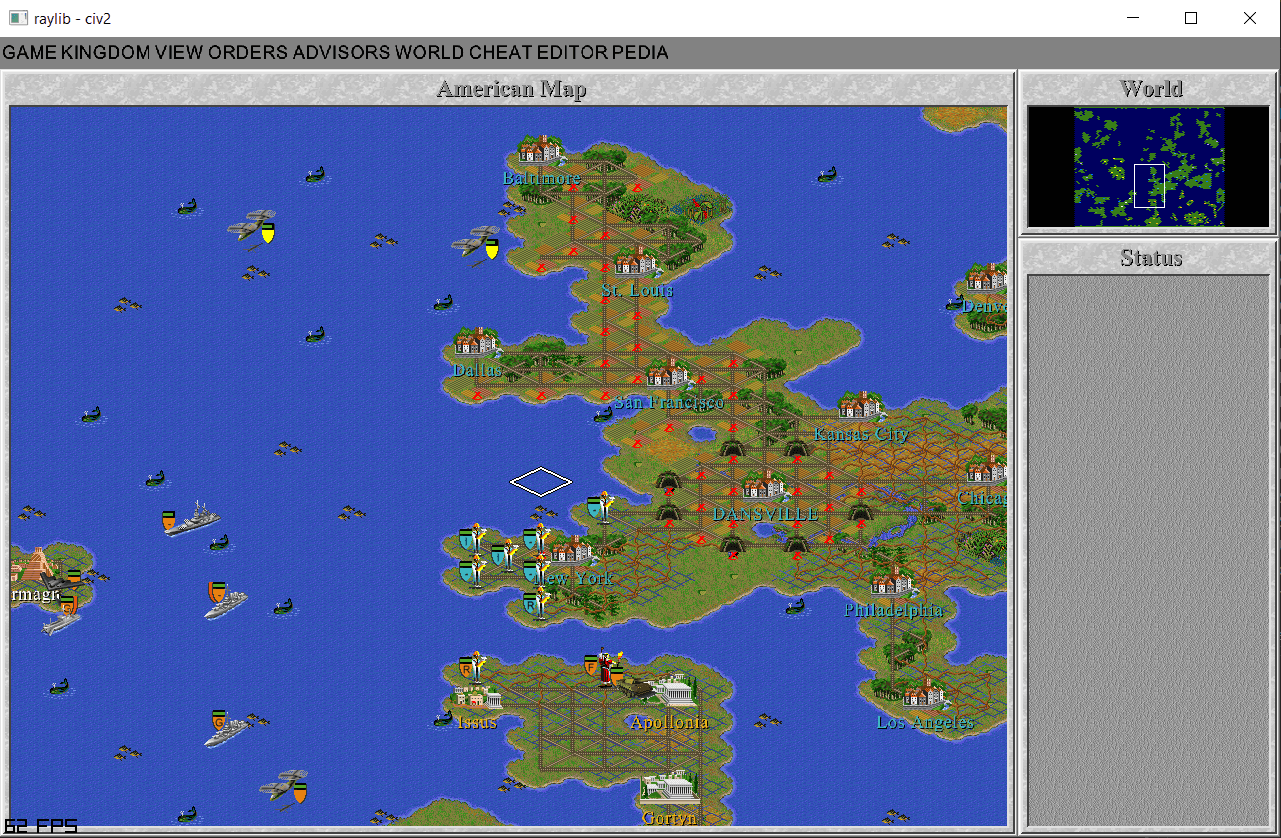Open the ORDERS menu
1281x838 pixels.
point(248,53)
